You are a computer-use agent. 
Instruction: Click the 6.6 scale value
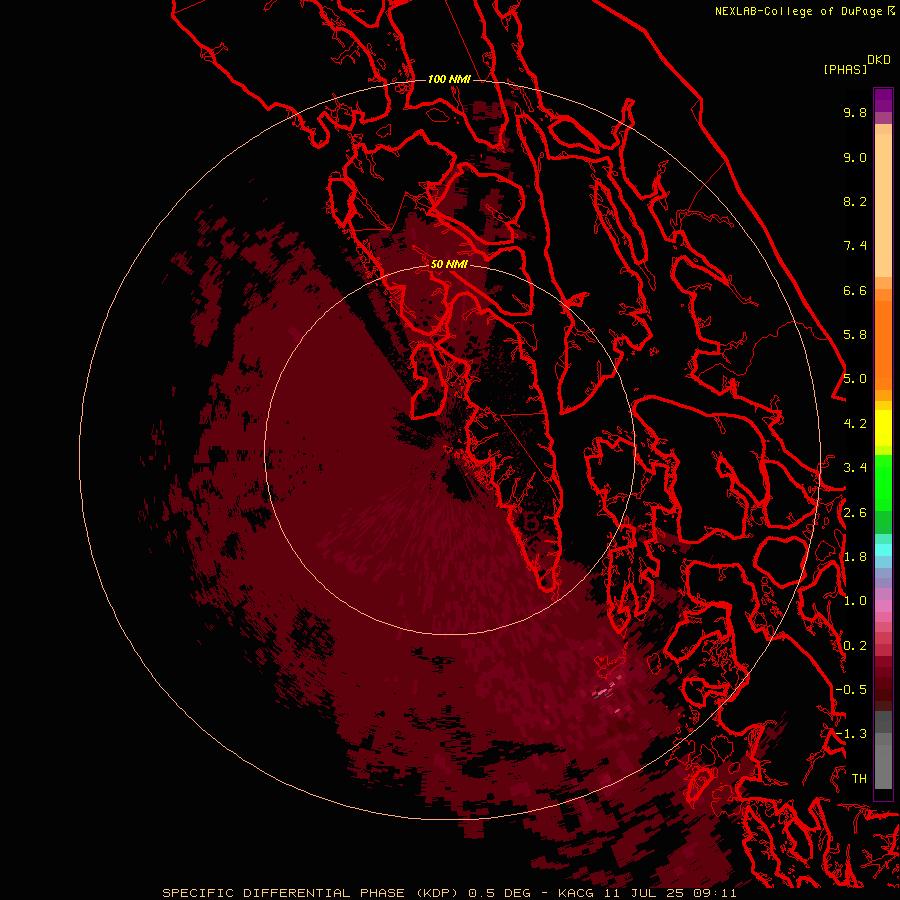click(855, 290)
